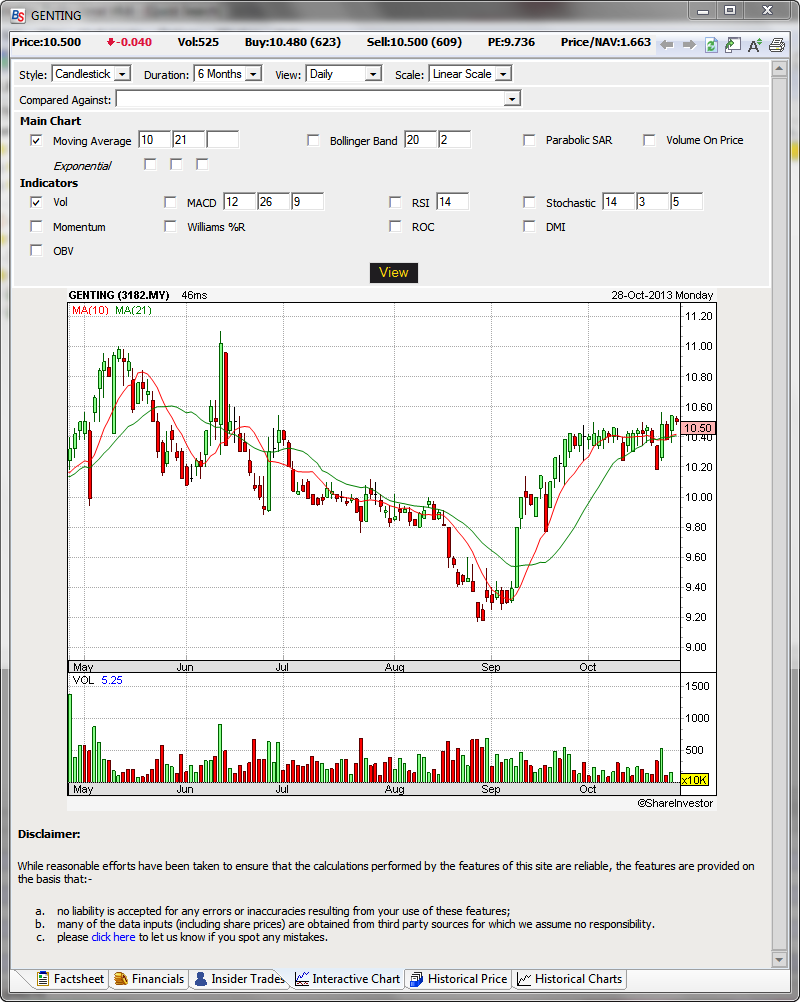Click the MA(21) legend label
Screen dimensions: 800x1002
134,311
